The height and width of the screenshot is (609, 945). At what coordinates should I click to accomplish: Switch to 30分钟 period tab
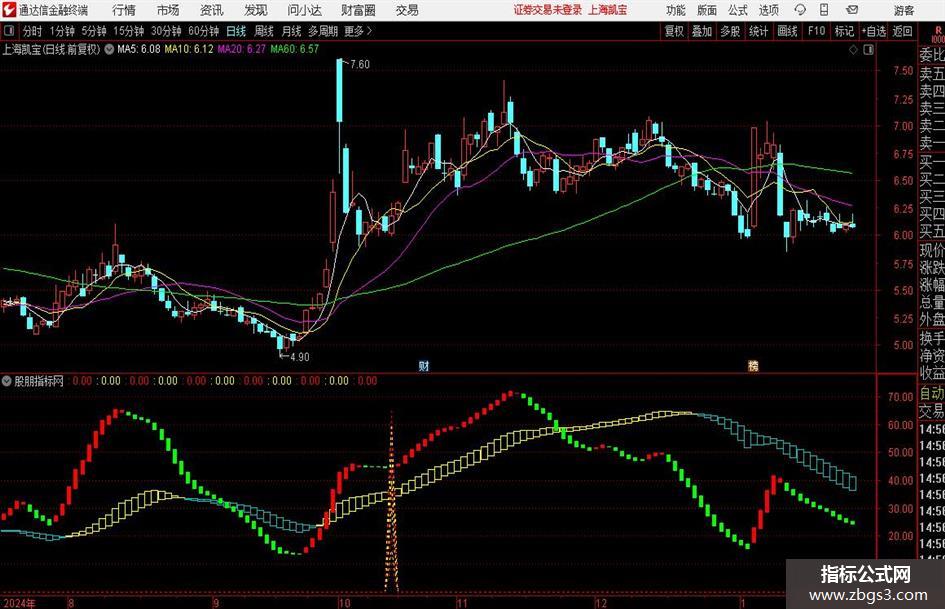click(166, 31)
